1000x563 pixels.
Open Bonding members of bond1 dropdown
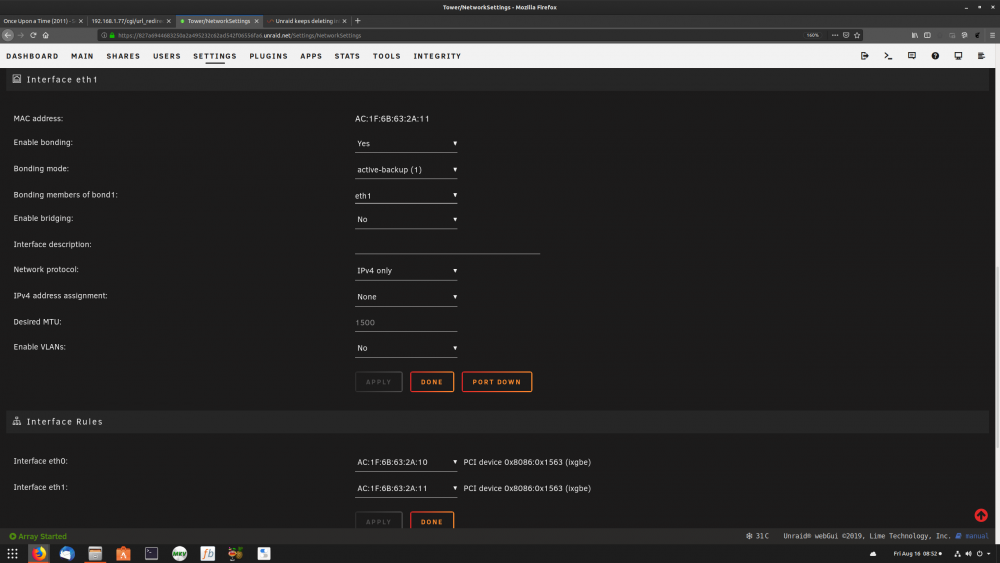pyautogui.click(x=406, y=196)
